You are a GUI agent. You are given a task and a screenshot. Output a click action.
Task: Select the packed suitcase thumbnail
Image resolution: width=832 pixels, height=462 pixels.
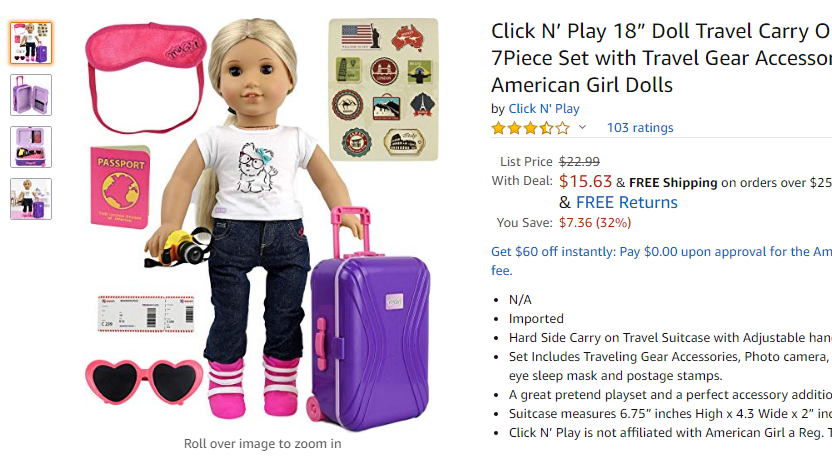31,147
